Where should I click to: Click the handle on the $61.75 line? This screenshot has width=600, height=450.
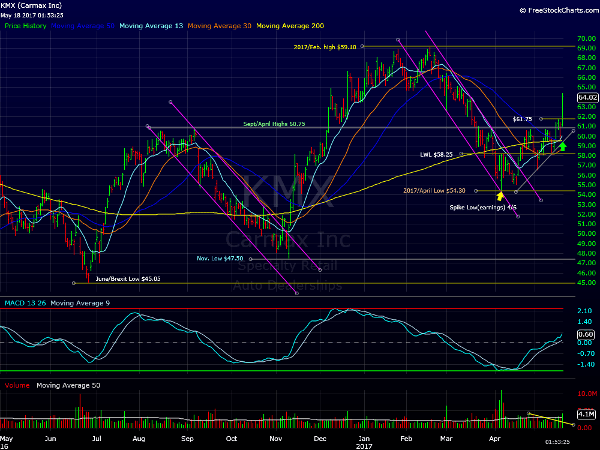click(x=541, y=119)
